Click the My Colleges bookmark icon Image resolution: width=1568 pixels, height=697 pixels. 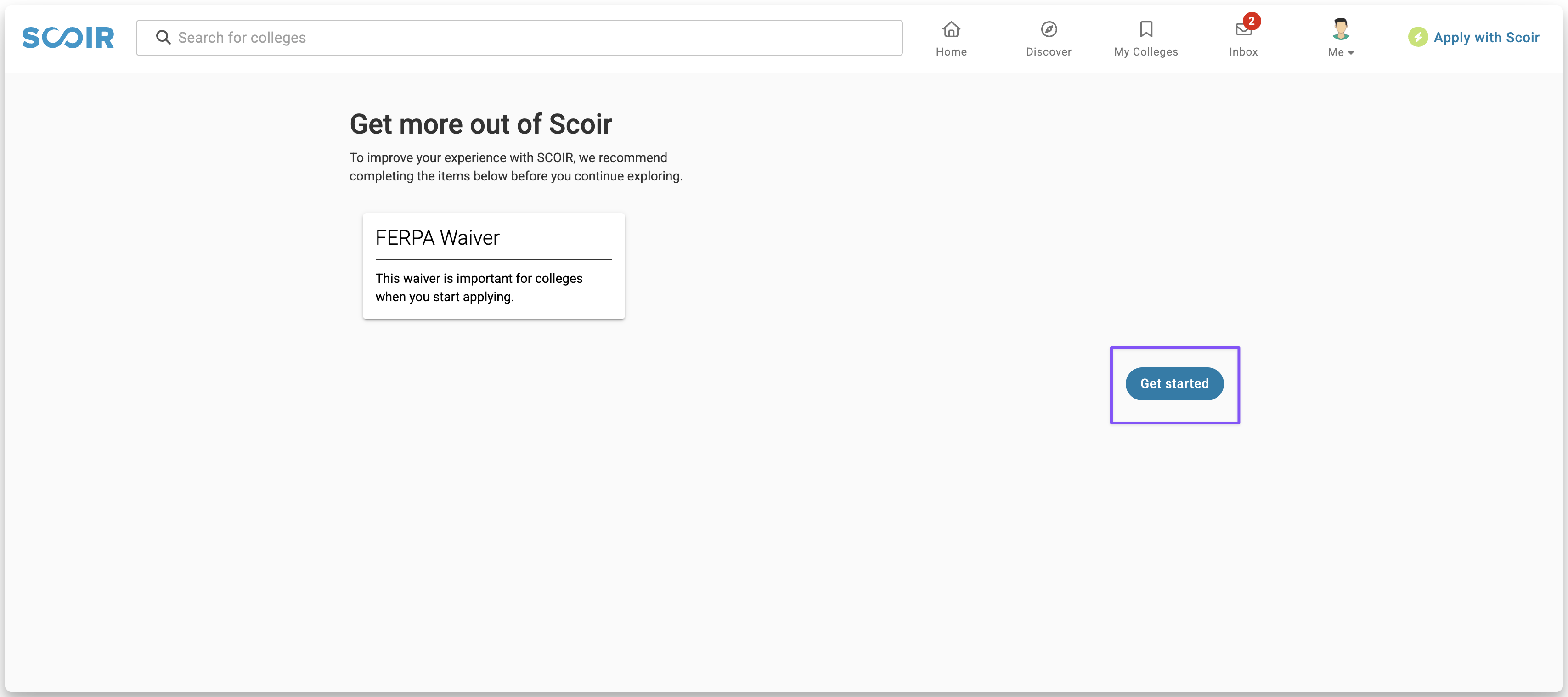coord(1145,29)
